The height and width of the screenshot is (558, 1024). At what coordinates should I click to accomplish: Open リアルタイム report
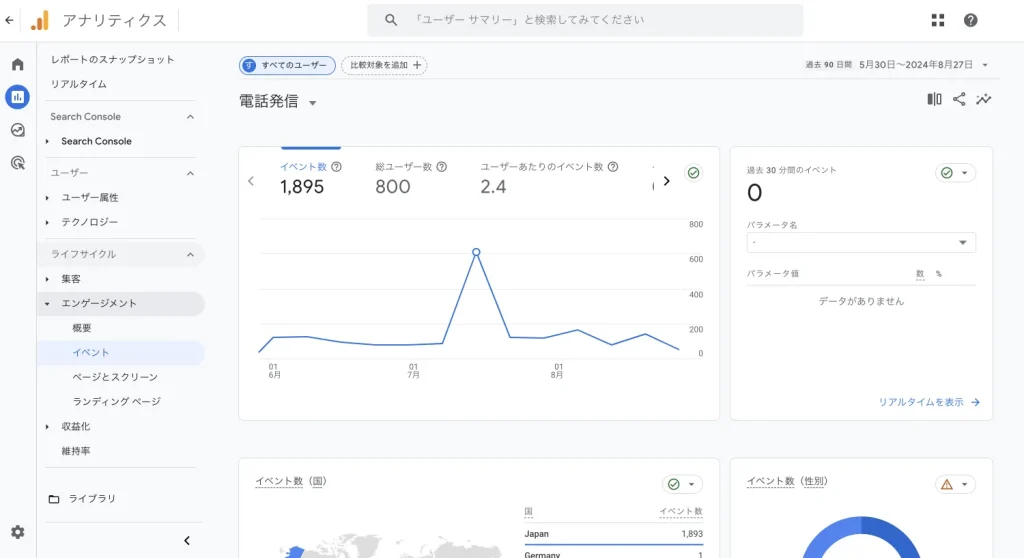click(78, 84)
